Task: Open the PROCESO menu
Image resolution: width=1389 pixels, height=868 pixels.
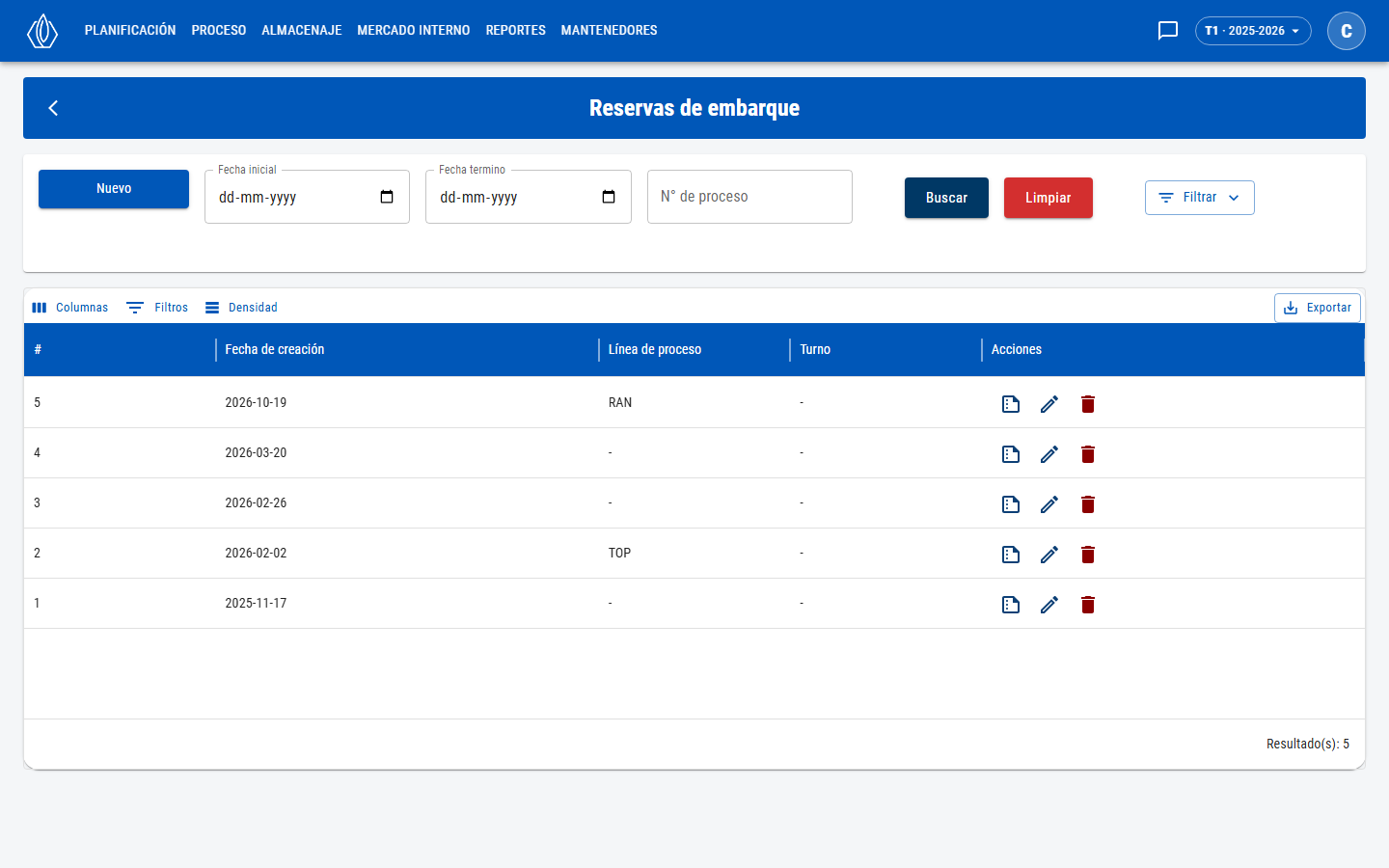Action: [219, 31]
